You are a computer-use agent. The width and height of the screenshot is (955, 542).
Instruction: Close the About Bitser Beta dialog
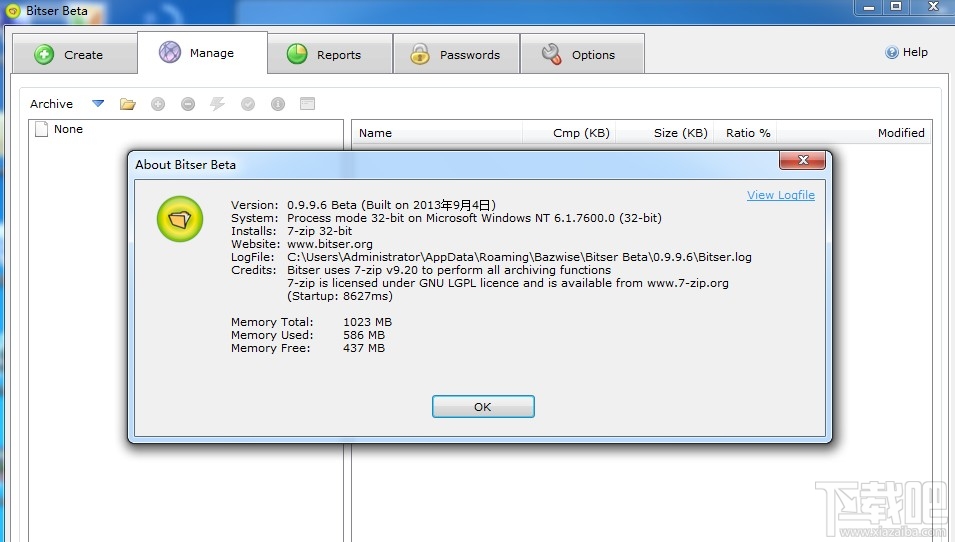(803, 160)
